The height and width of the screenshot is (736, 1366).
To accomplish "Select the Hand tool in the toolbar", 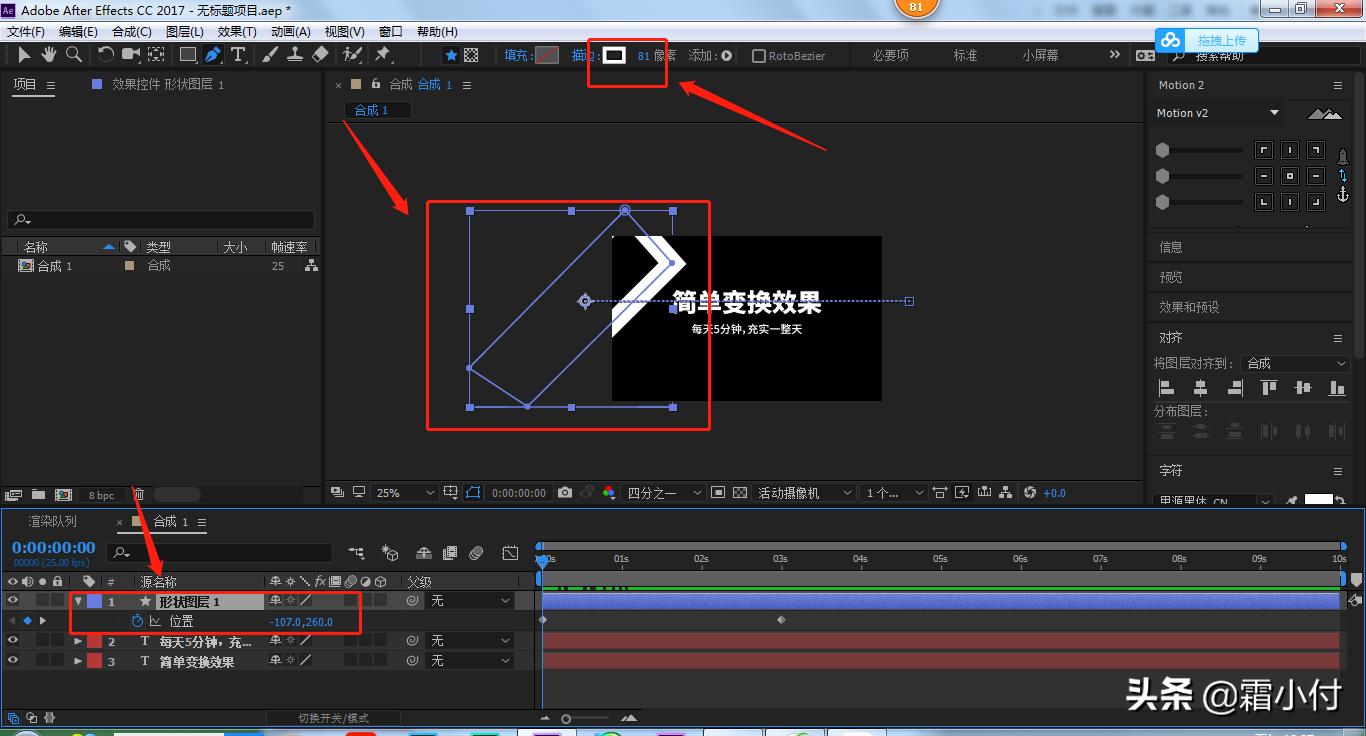I will pos(48,55).
